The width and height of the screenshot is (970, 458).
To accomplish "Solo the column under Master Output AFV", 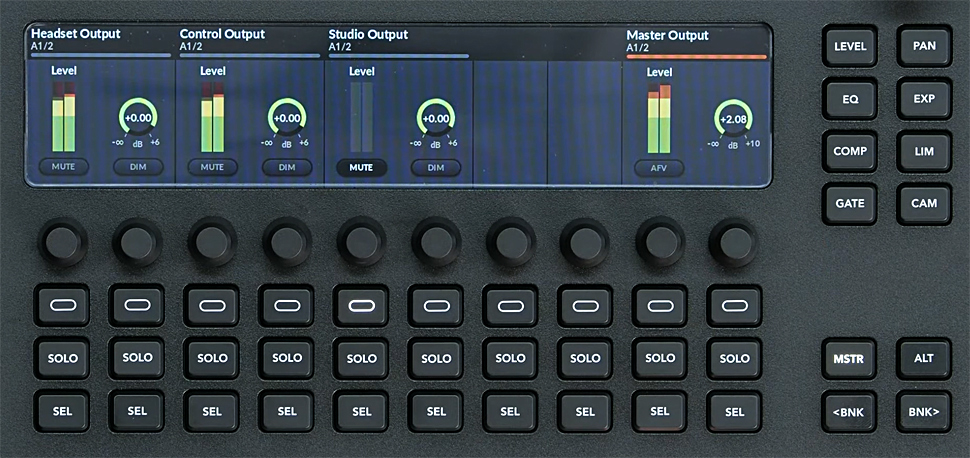I will [x=659, y=358].
